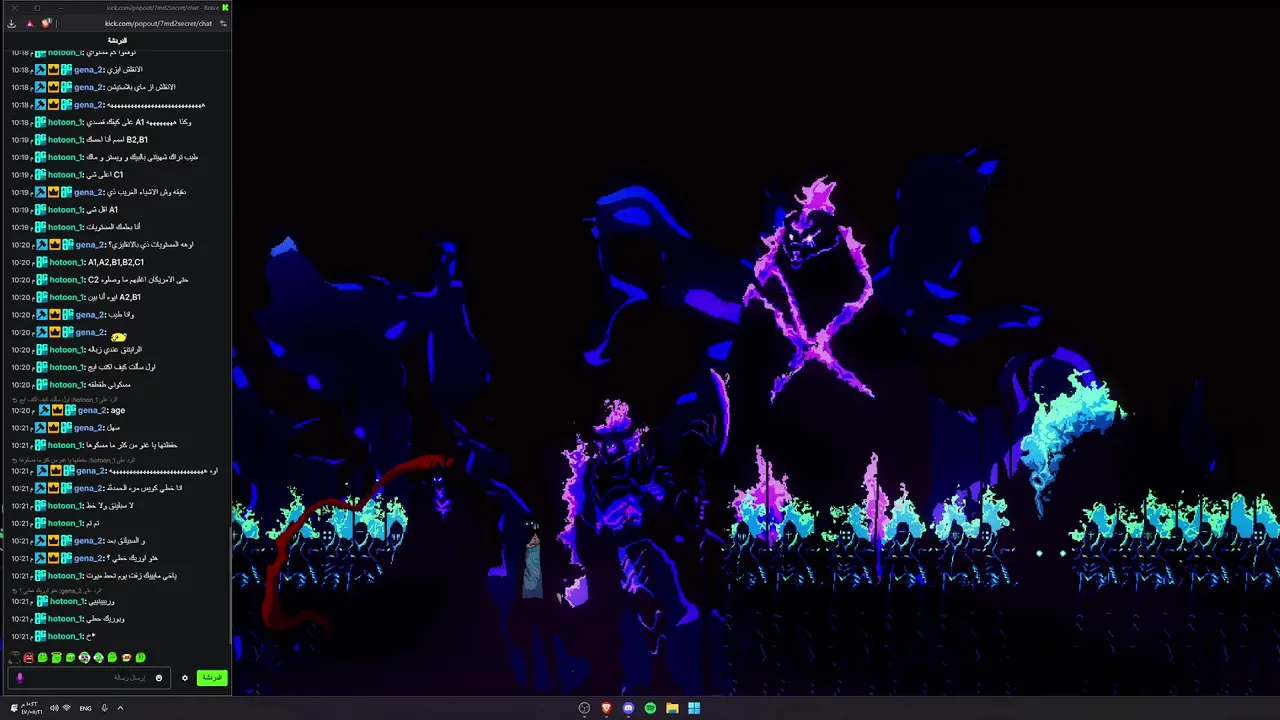1280x720 pixels.
Task: Insert the dark gray character emote
Action: point(14,657)
